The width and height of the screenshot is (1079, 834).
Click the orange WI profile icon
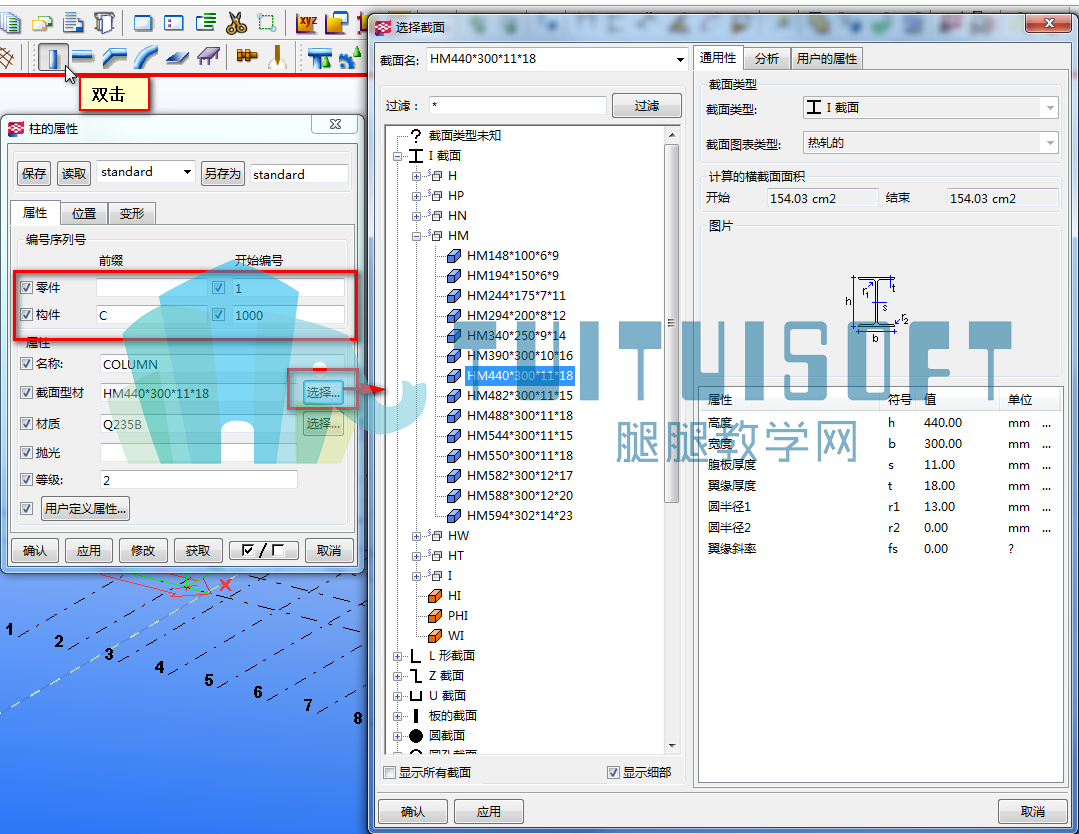click(435, 636)
